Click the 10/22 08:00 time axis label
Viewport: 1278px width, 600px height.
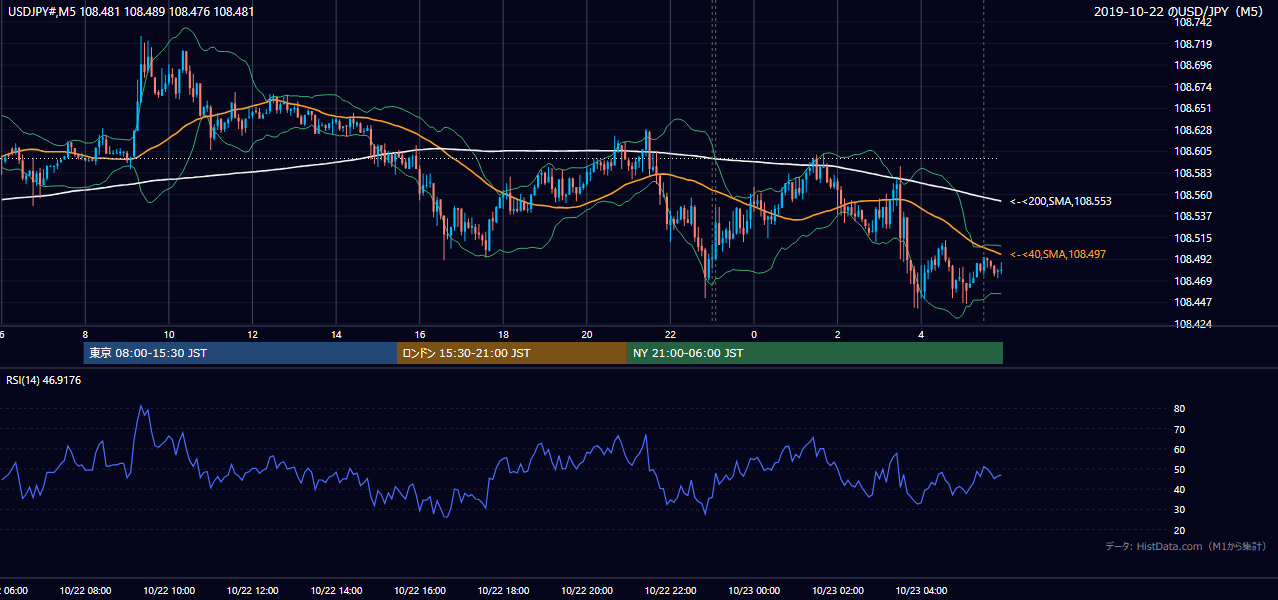click(x=84, y=591)
